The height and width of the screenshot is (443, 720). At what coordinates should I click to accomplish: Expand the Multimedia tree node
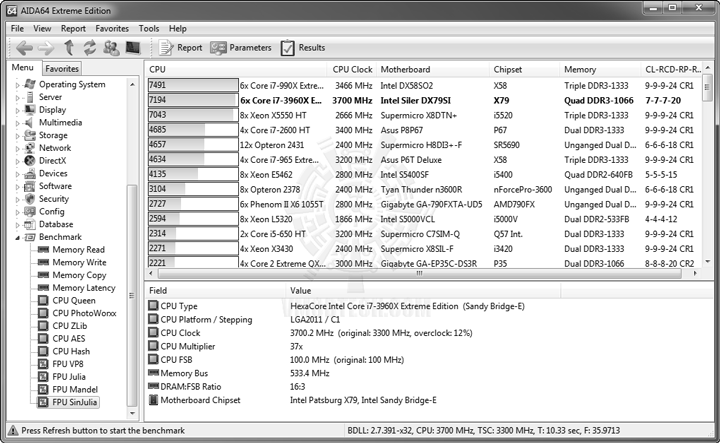(x=17, y=123)
